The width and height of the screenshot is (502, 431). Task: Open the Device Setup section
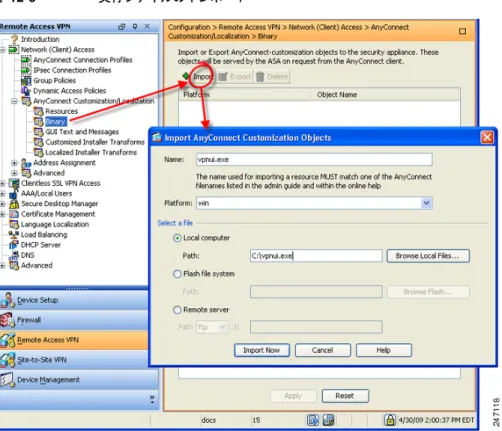tap(74, 300)
